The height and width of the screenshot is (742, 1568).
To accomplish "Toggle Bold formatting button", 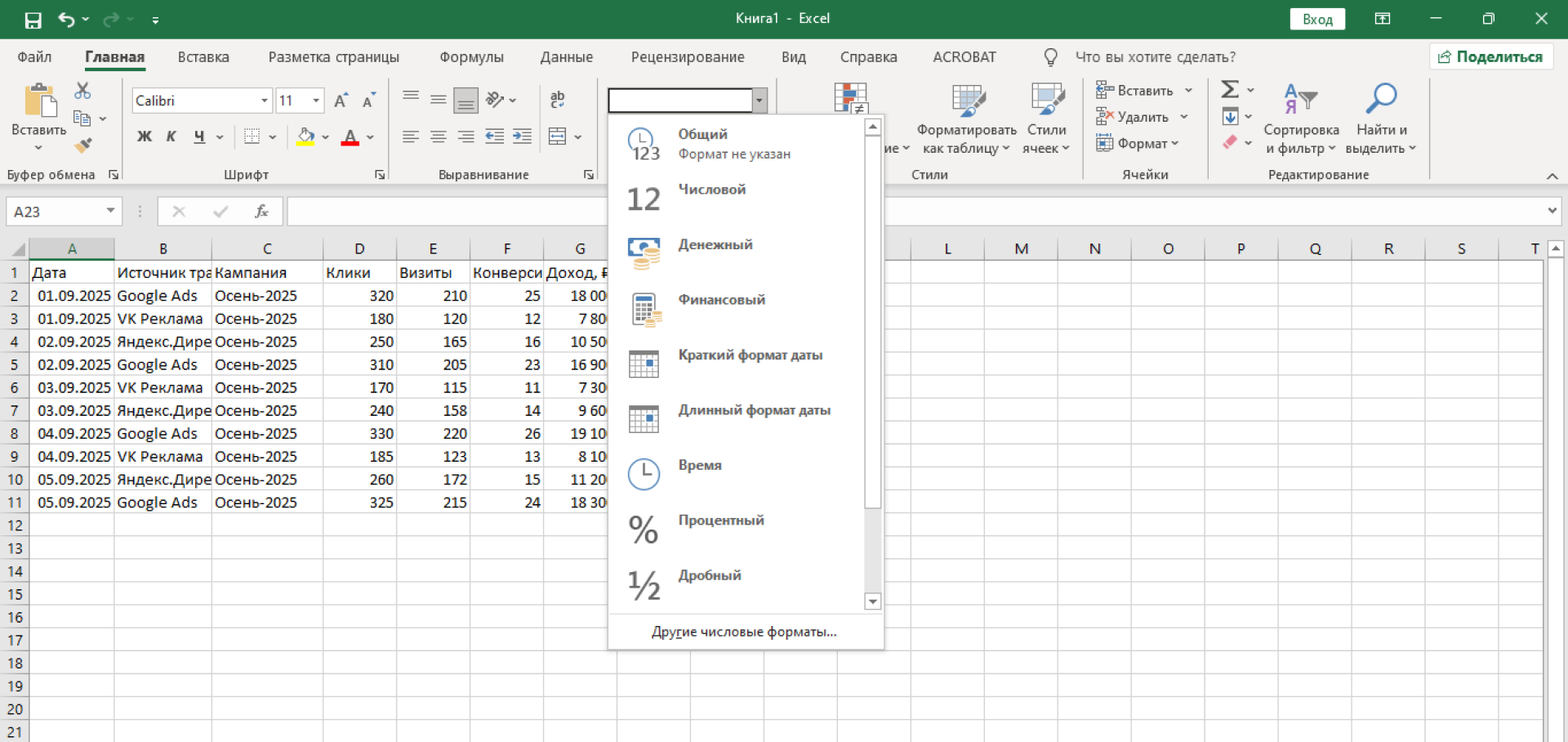I will point(145,136).
